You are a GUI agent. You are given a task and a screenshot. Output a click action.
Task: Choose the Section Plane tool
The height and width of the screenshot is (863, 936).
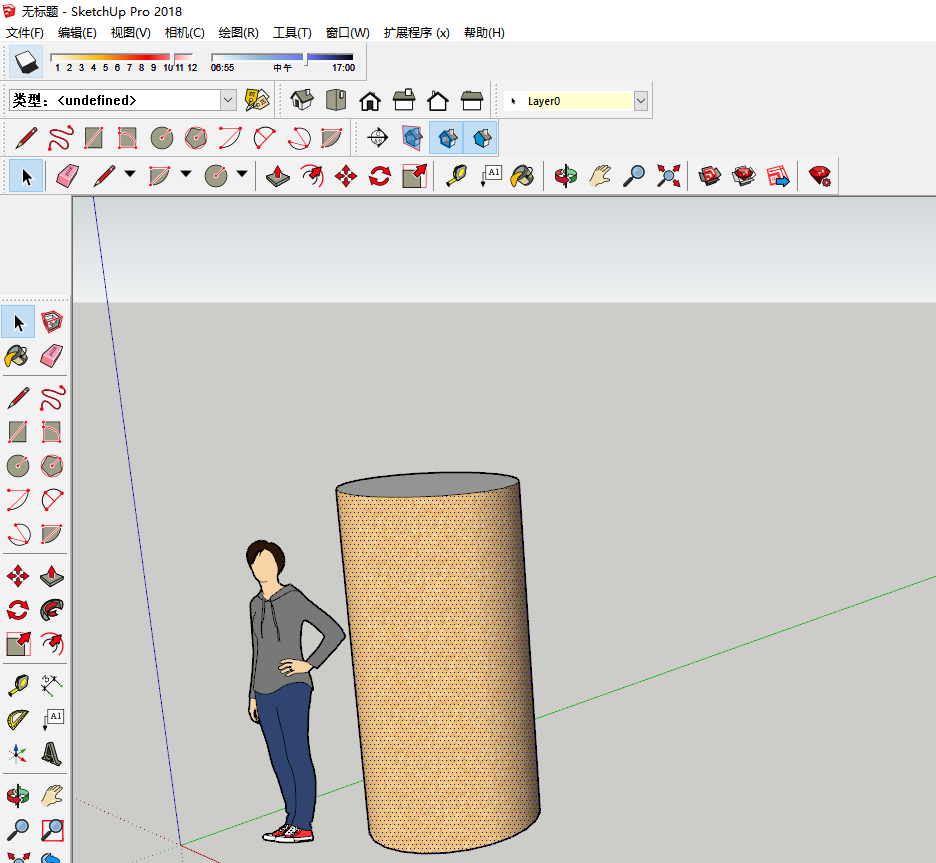377,138
